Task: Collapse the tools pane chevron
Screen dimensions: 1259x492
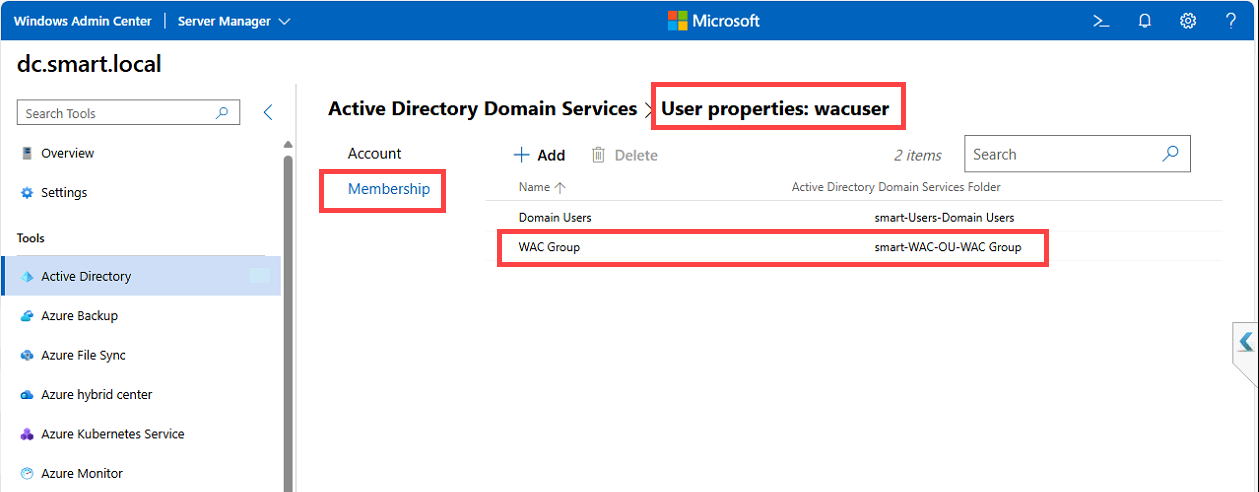Action: click(267, 113)
